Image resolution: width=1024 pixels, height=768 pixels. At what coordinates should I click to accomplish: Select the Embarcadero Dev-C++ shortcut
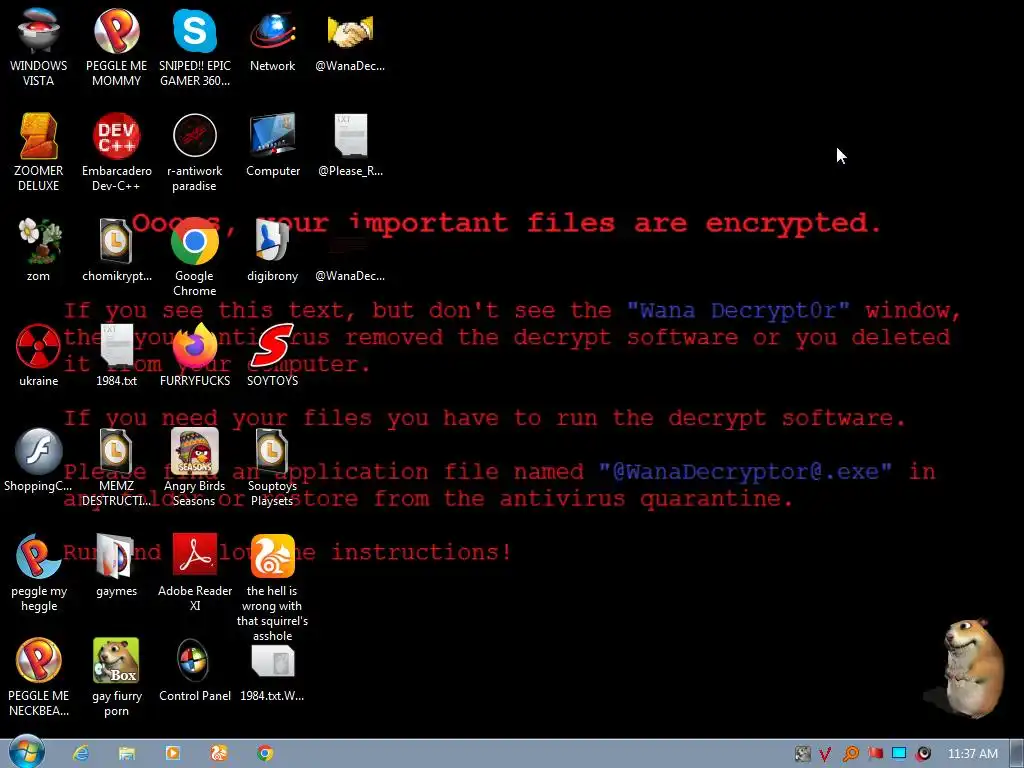pyautogui.click(x=116, y=152)
